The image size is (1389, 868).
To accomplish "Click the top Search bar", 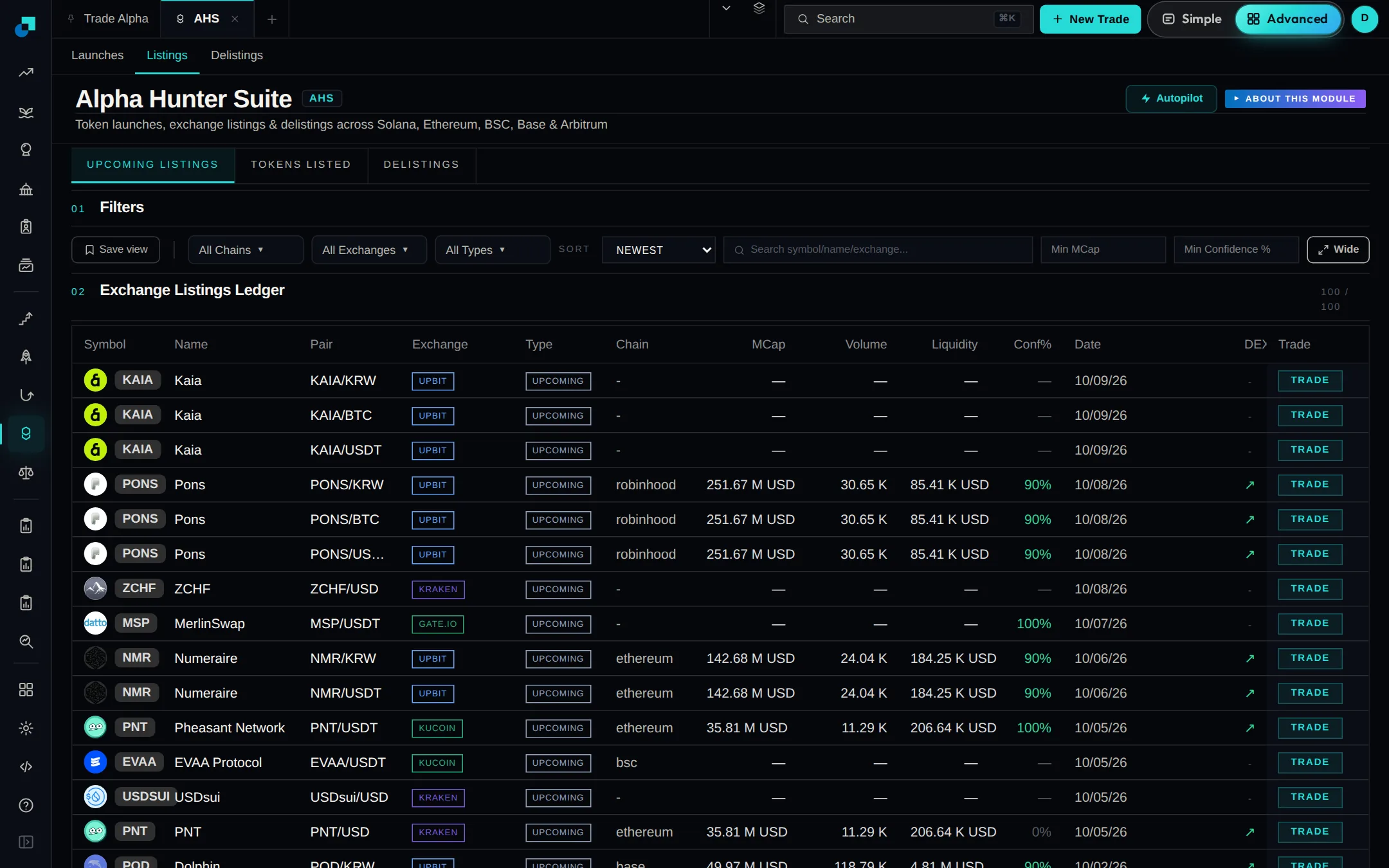I will pyautogui.click(x=908, y=19).
